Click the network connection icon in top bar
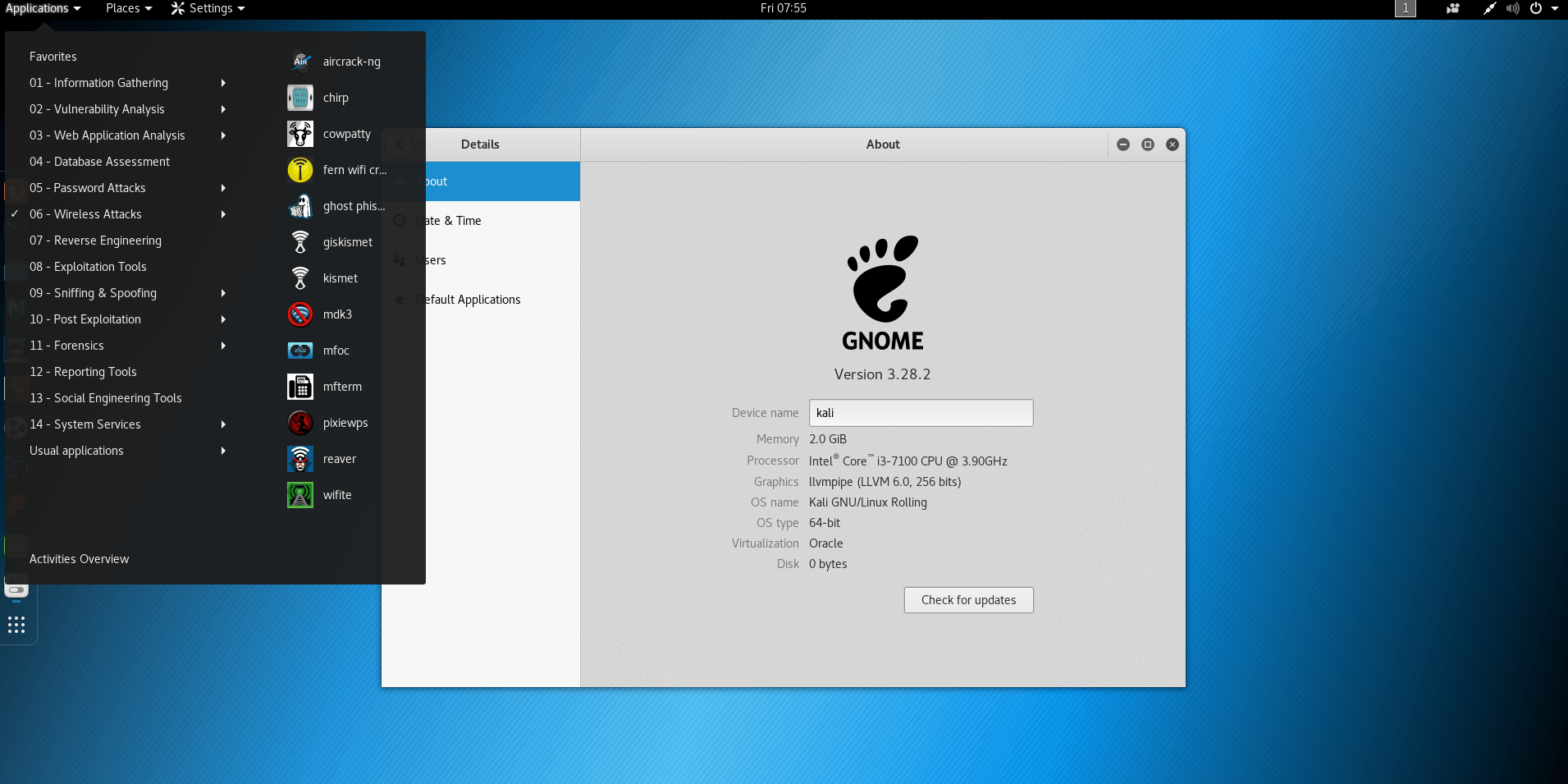1568x784 pixels. [1489, 8]
